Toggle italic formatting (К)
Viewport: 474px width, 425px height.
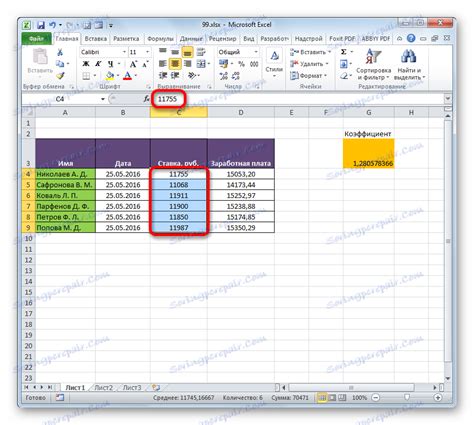[x=98, y=64]
